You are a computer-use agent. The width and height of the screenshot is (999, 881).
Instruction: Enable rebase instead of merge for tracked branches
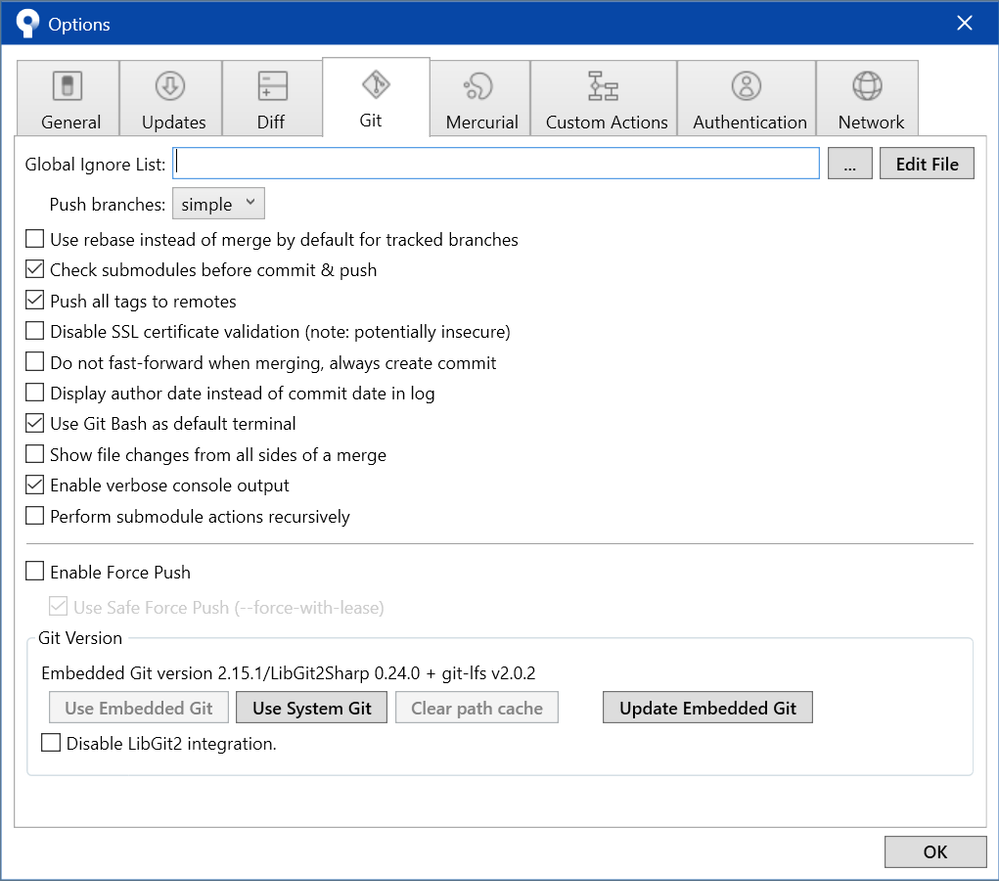[34, 239]
